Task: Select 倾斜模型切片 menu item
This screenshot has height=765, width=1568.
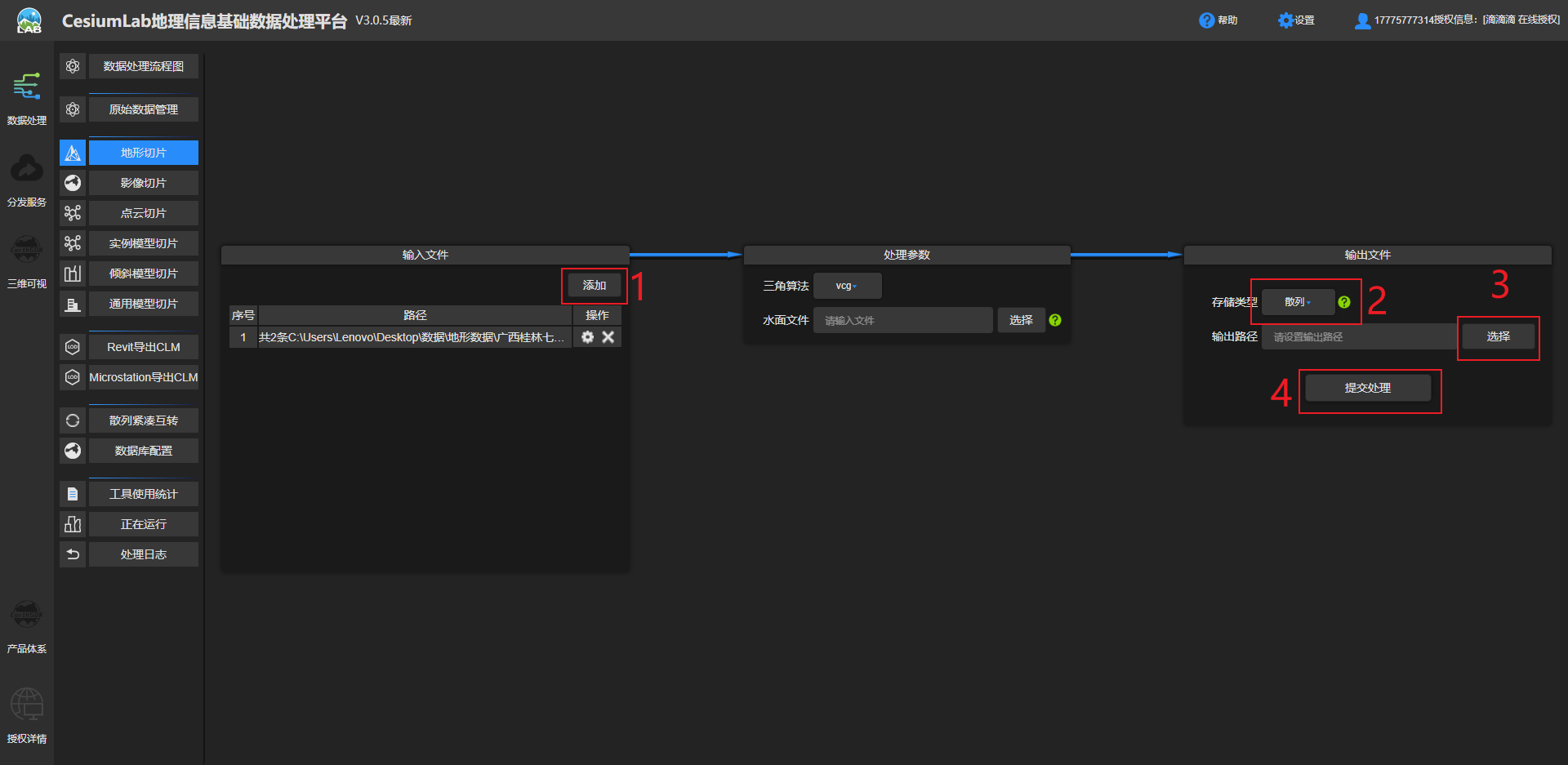Action: coord(144,274)
